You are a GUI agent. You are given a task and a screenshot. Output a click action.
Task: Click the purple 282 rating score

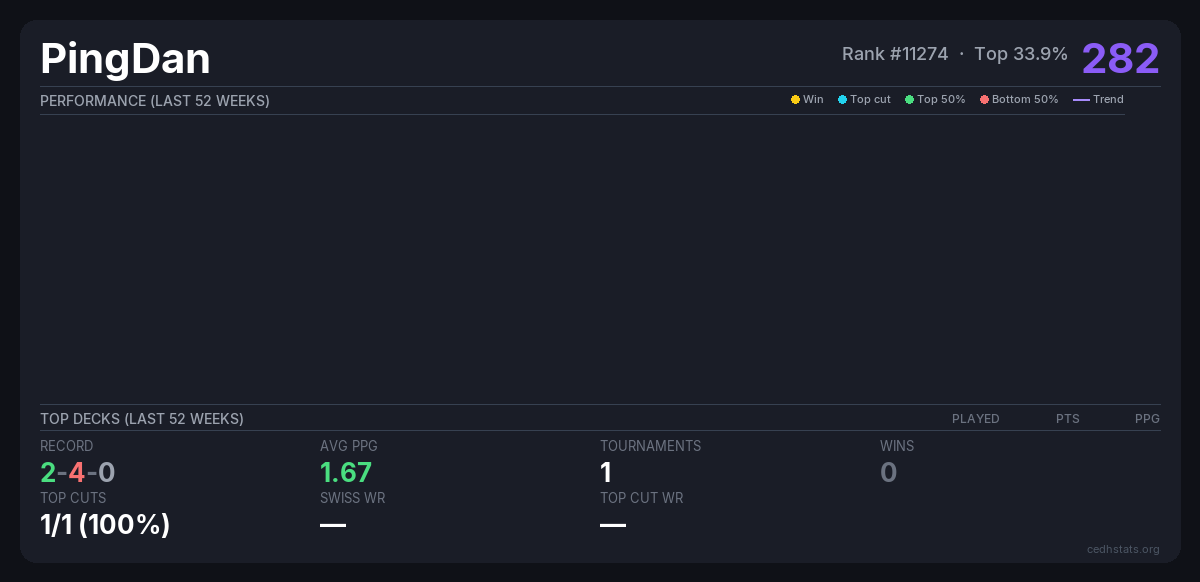(x=1120, y=59)
